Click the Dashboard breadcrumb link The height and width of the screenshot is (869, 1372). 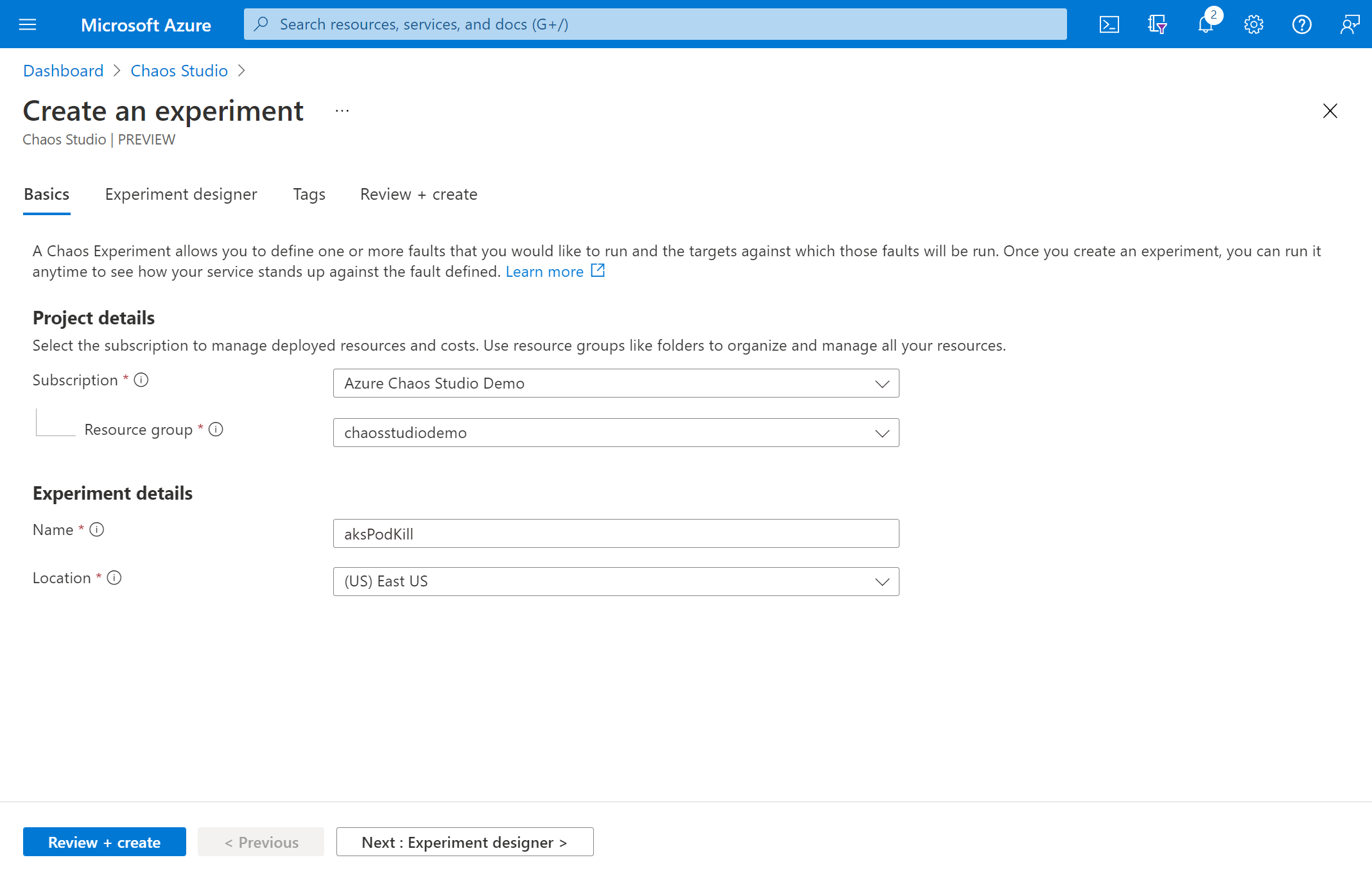(63, 69)
